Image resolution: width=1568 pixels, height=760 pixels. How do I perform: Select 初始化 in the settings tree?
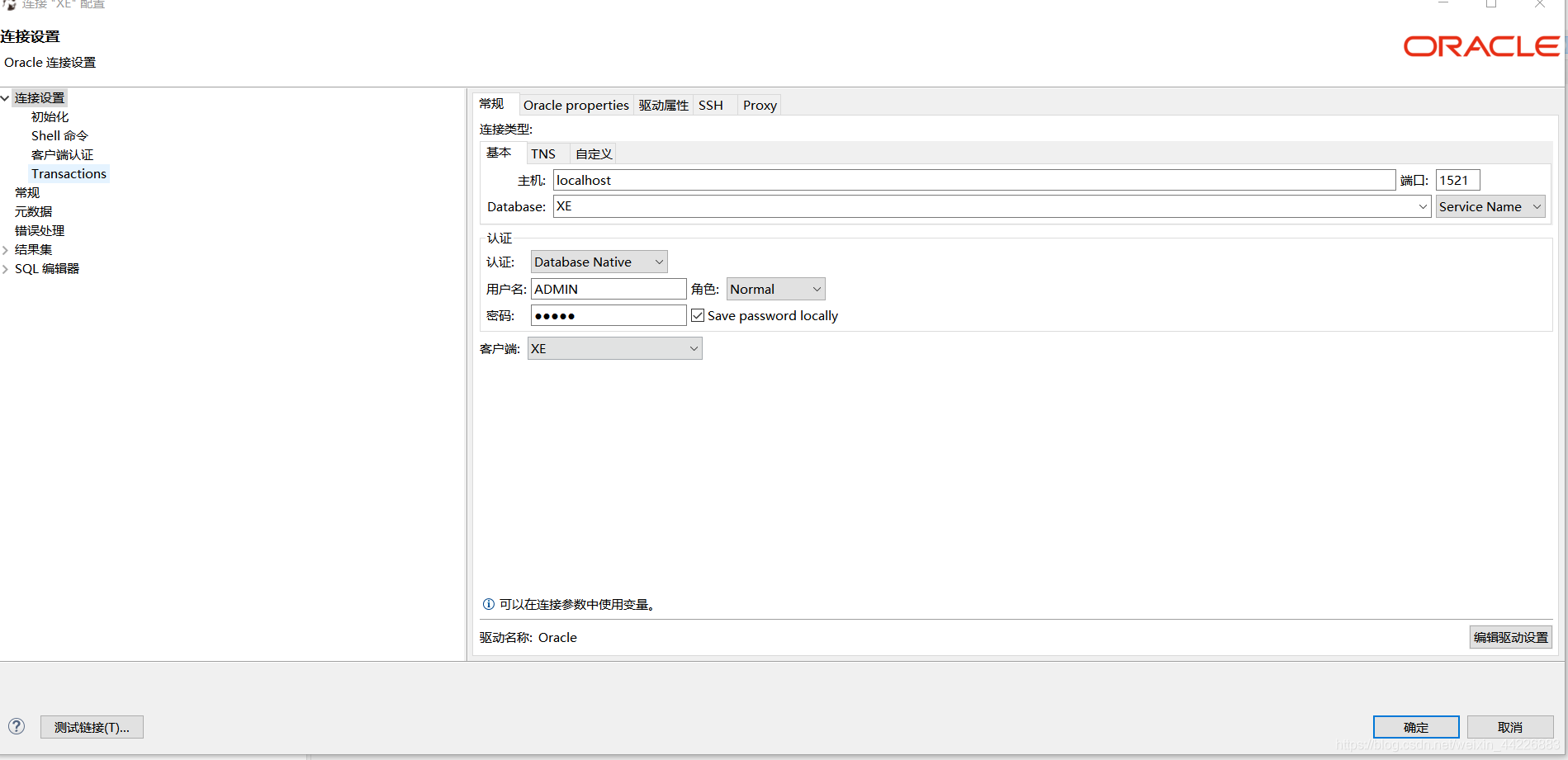(x=50, y=117)
